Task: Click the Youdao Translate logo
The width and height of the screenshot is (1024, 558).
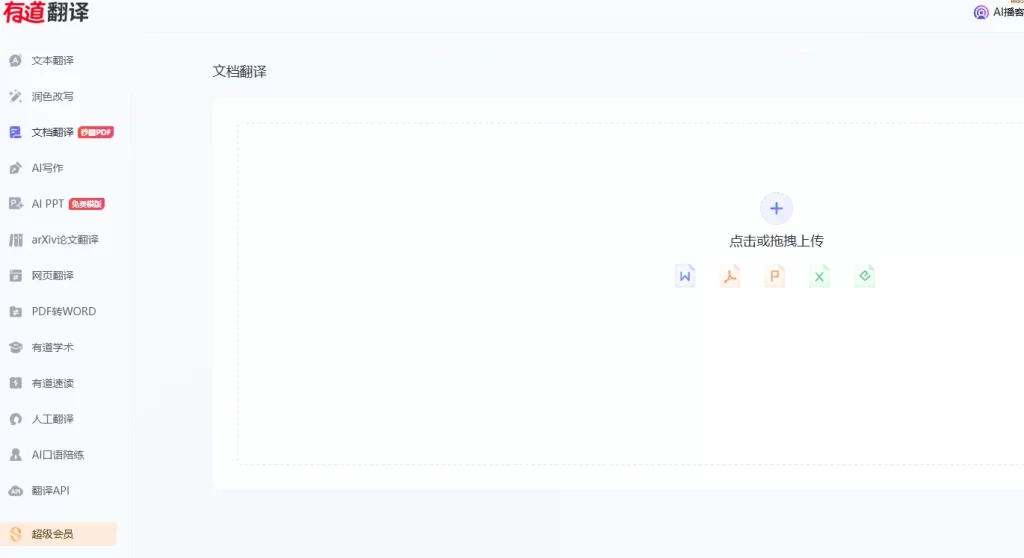Action: click(x=46, y=13)
